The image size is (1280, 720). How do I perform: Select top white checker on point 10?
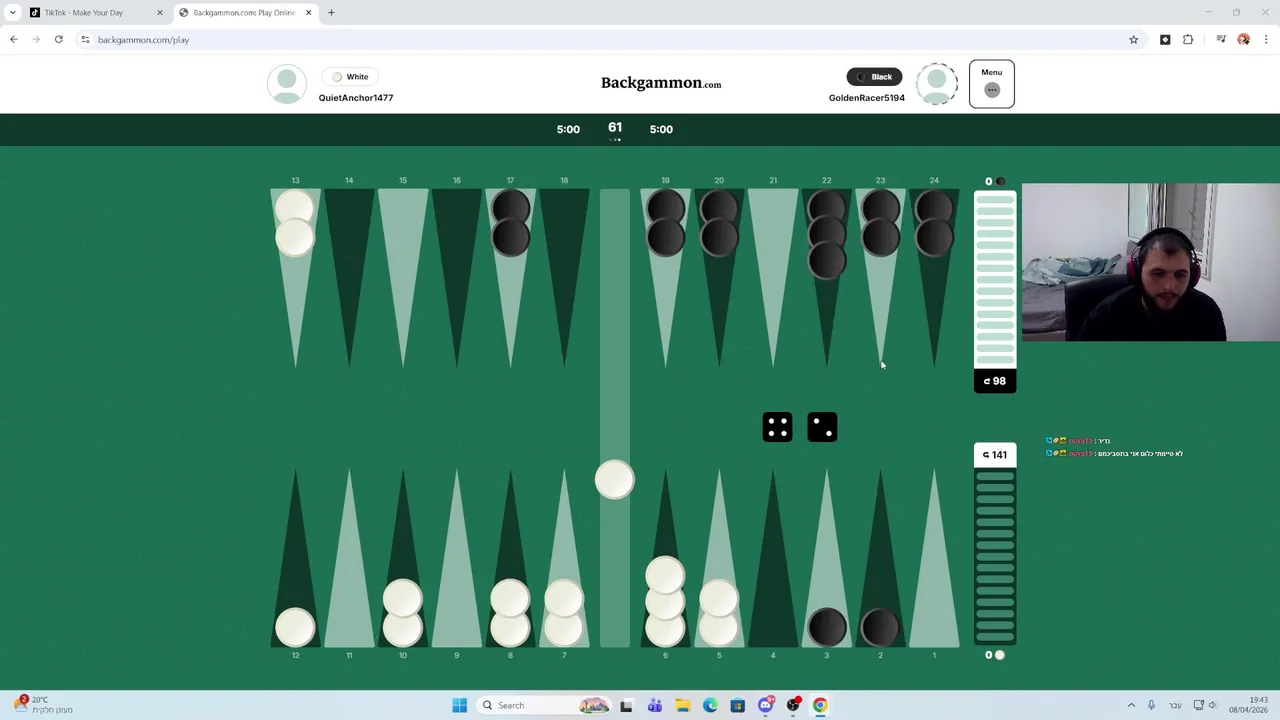[403, 598]
